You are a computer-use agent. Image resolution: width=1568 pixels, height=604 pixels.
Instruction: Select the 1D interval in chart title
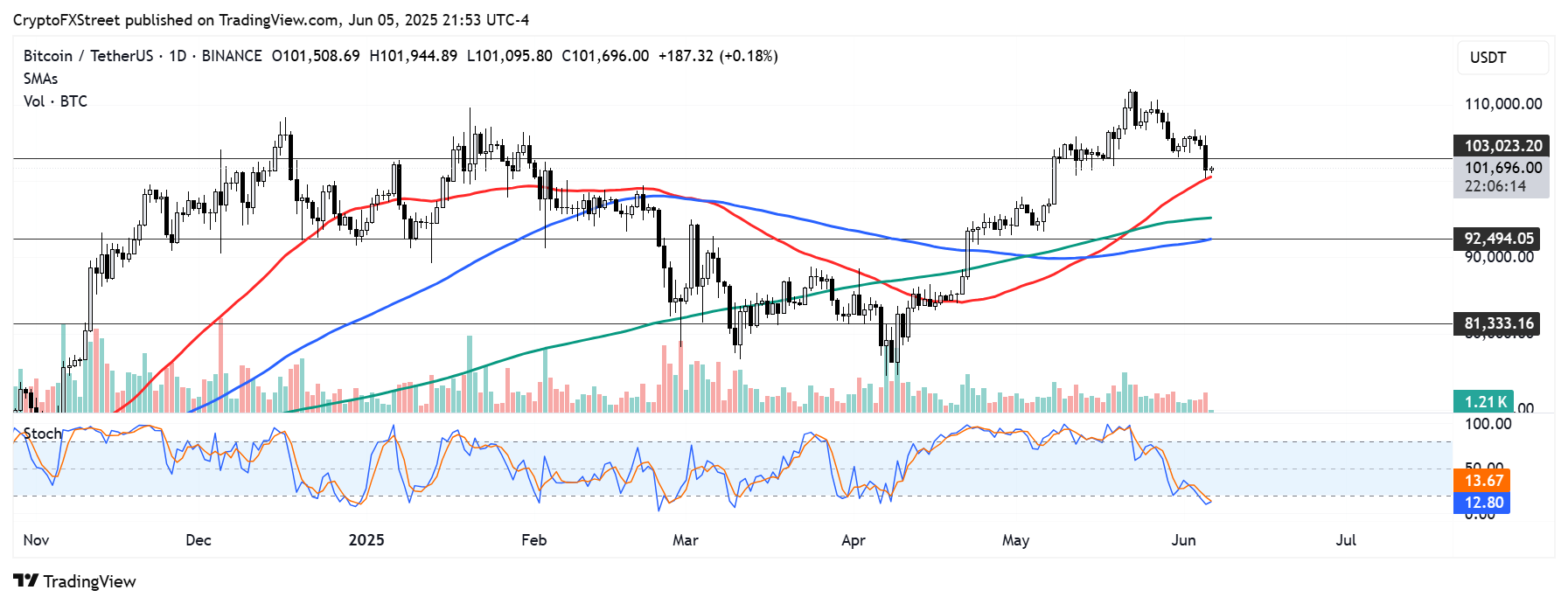pyautogui.click(x=178, y=56)
